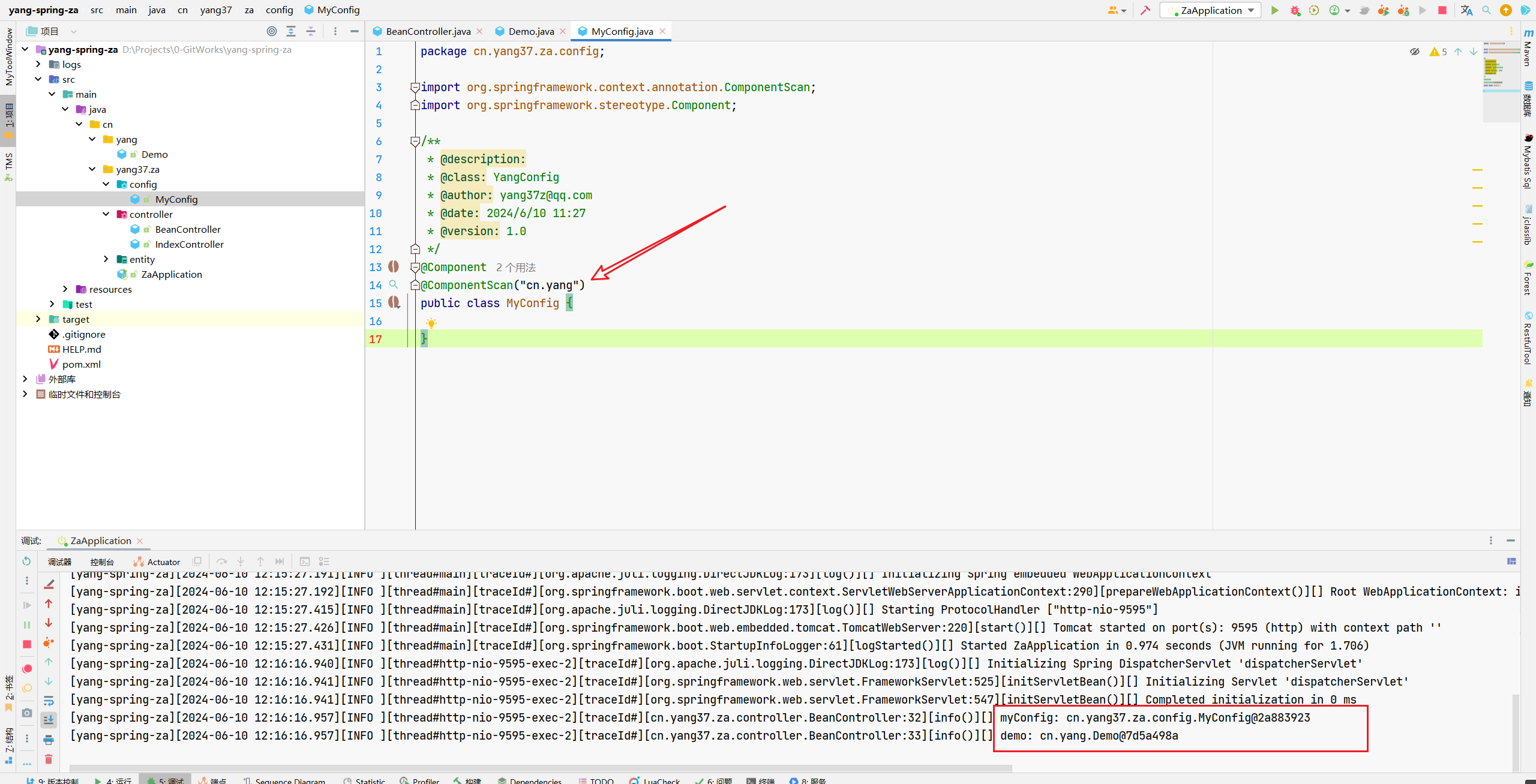Click the console horizontal scrollbar

click(541, 768)
